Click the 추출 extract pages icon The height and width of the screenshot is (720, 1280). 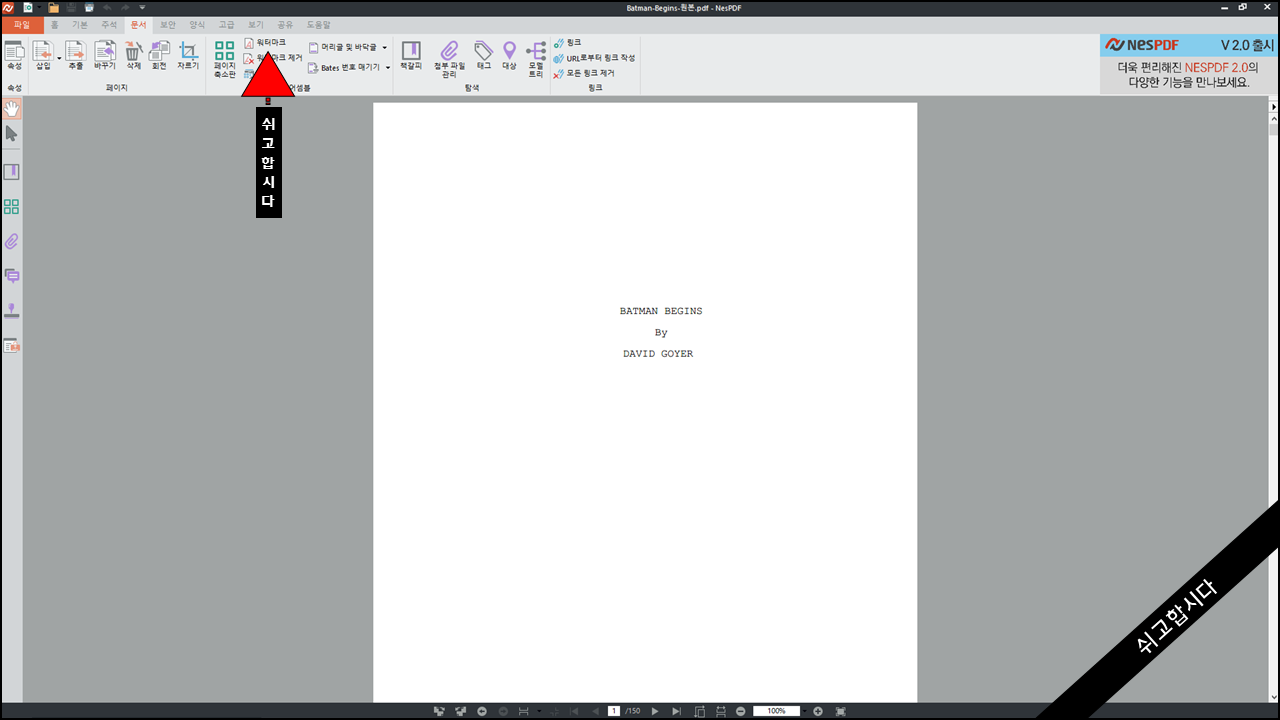coord(75,55)
